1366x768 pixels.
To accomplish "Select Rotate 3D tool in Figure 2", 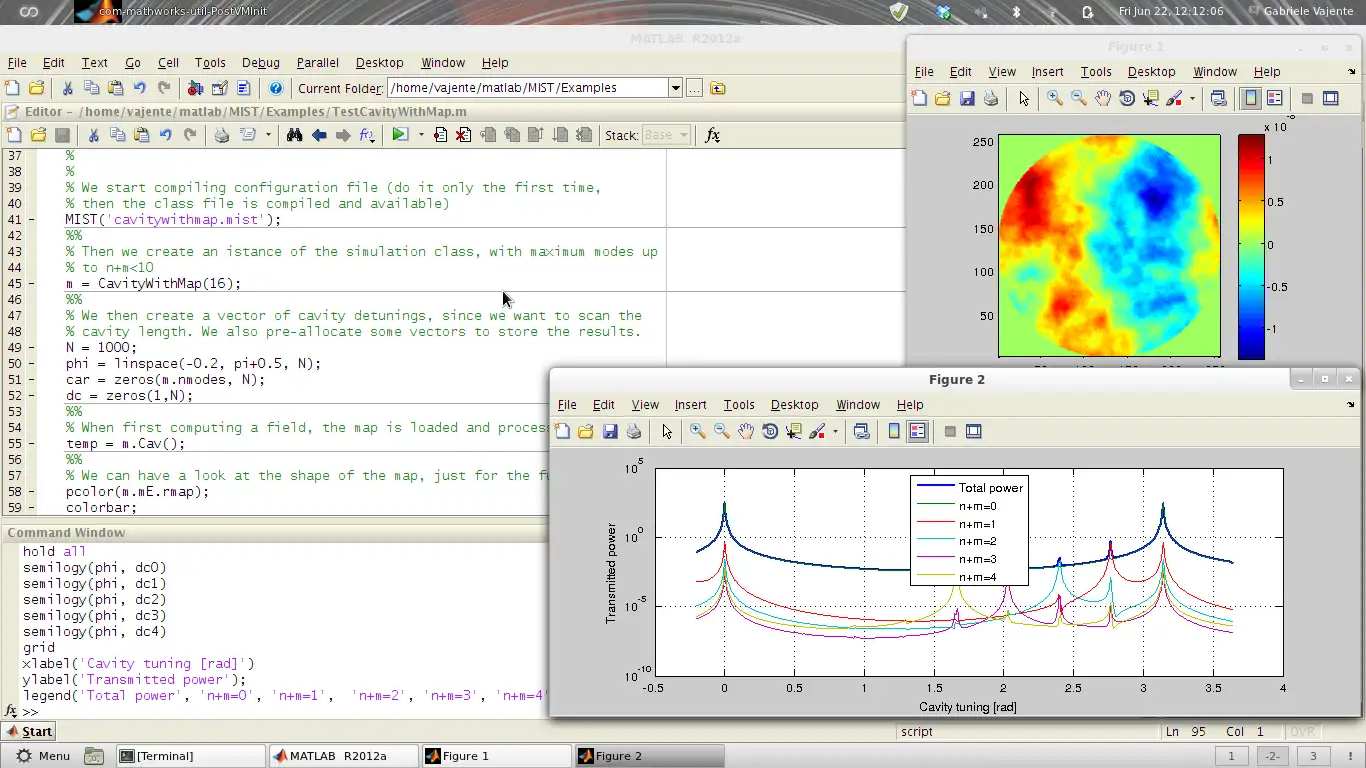I will 770,431.
